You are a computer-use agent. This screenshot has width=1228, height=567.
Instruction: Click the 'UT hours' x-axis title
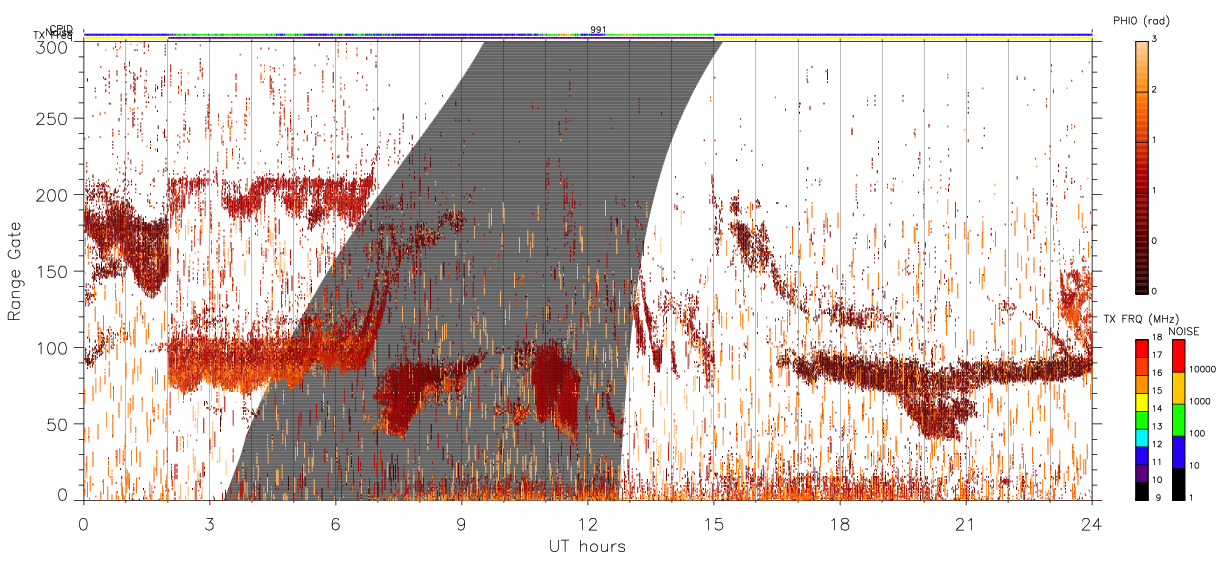click(587, 546)
